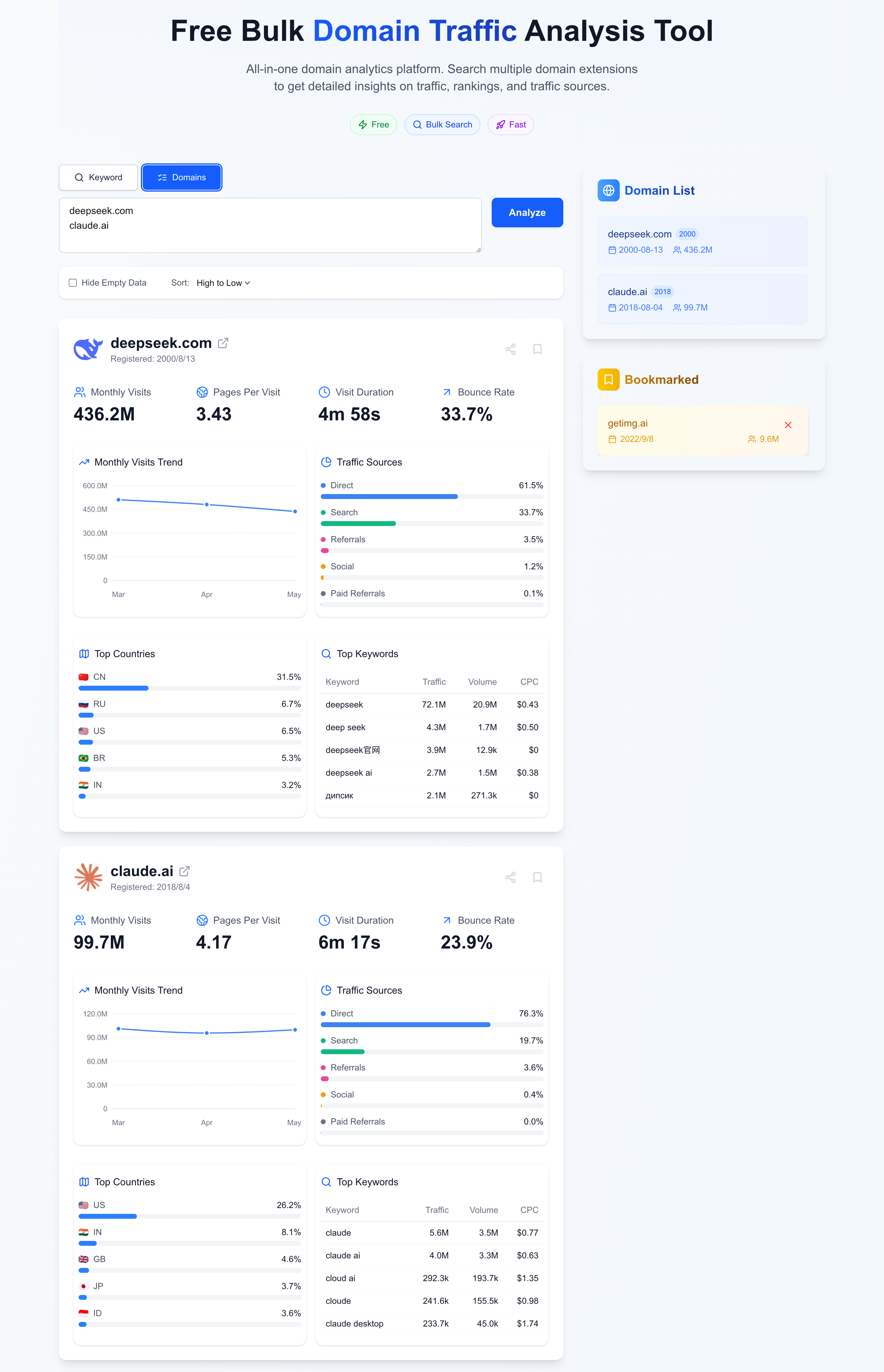
Task: Click claude.ai 23.9% bounce rate value
Action: click(467, 942)
